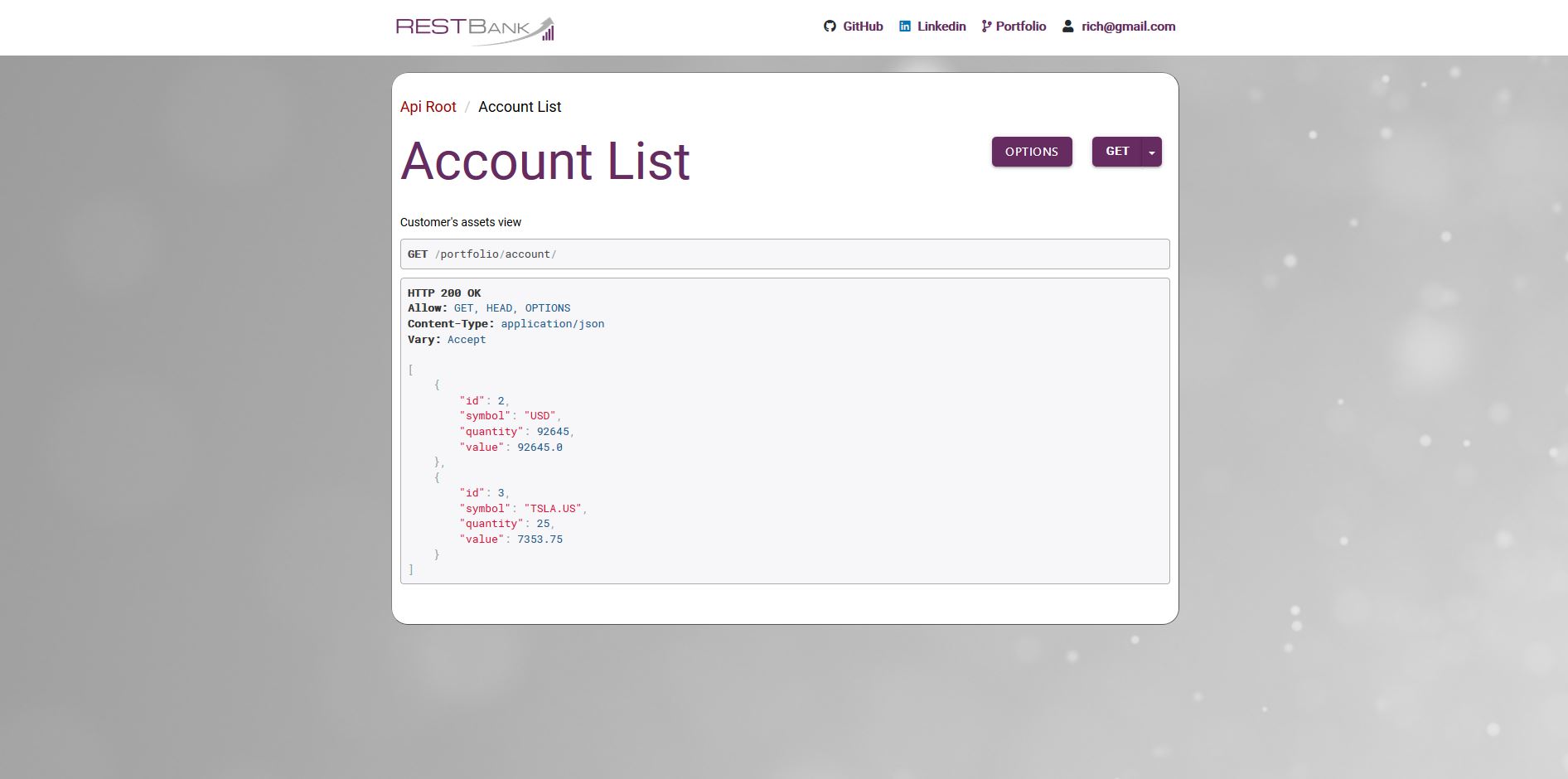Select the Account List breadcrumb item

[x=520, y=107]
